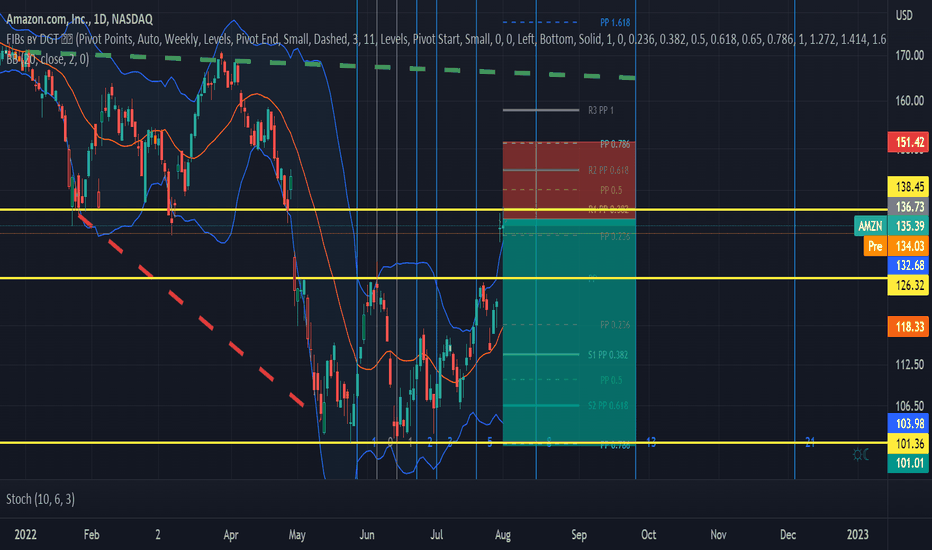Image resolution: width=932 pixels, height=550 pixels.
Task: Select the S2 PP 0.618 pivot label
Action: click(608, 406)
